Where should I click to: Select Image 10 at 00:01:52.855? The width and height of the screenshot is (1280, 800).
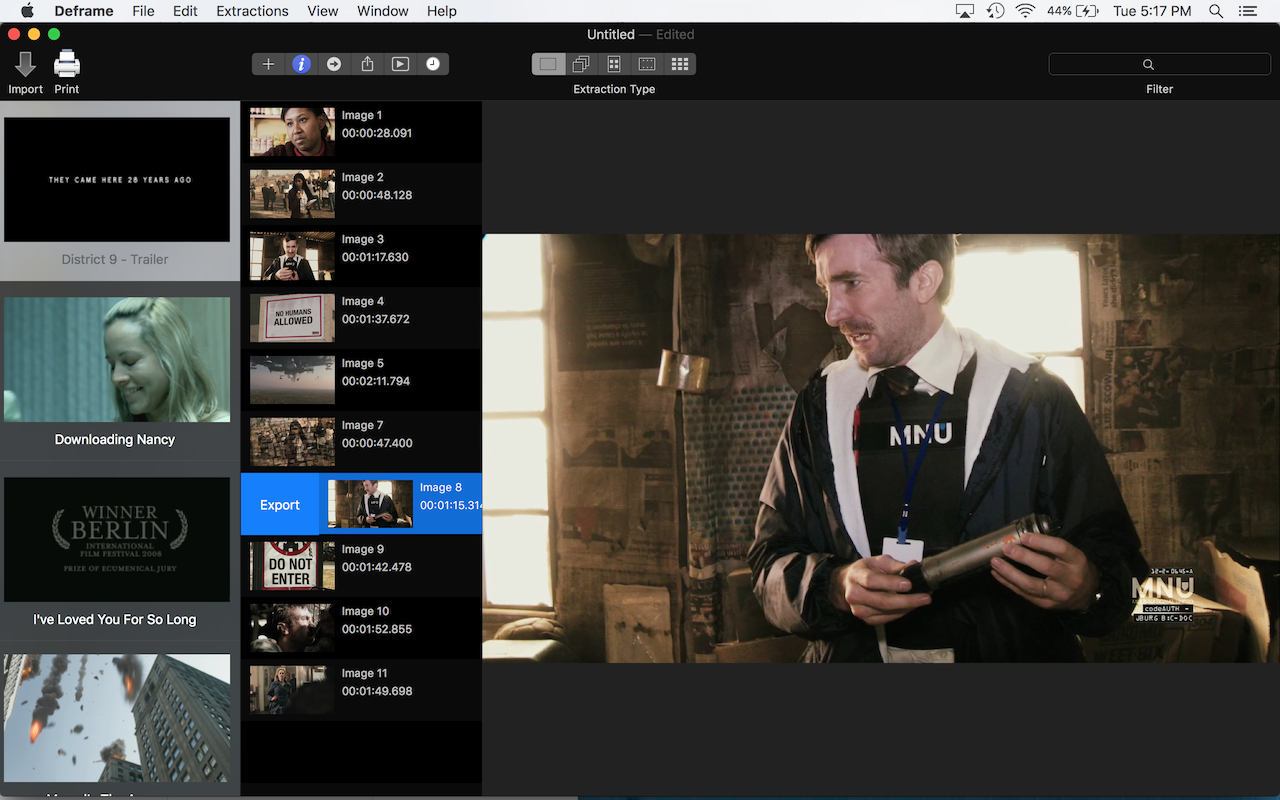361,628
